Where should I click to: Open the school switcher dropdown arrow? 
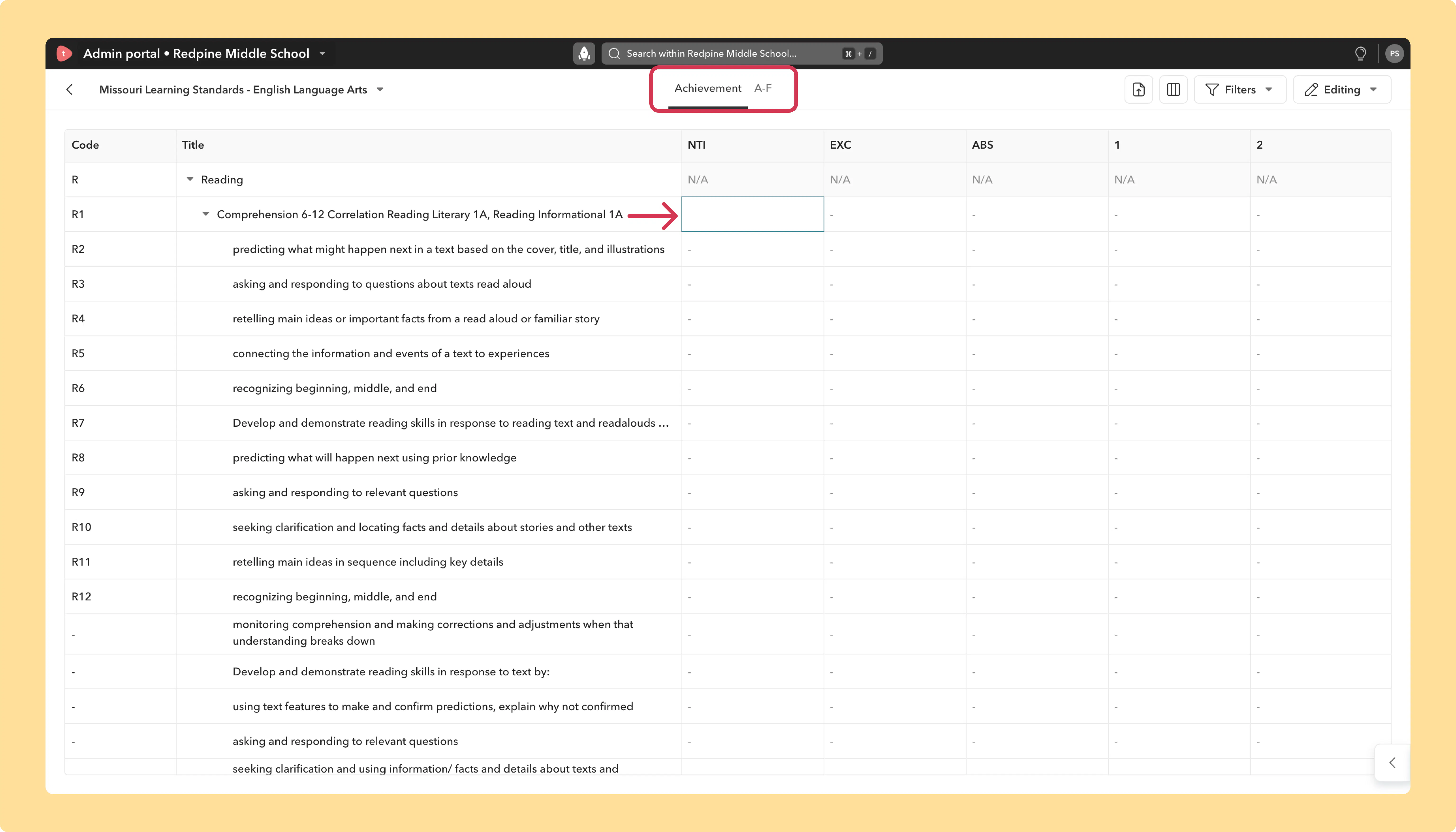click(323, 54)
